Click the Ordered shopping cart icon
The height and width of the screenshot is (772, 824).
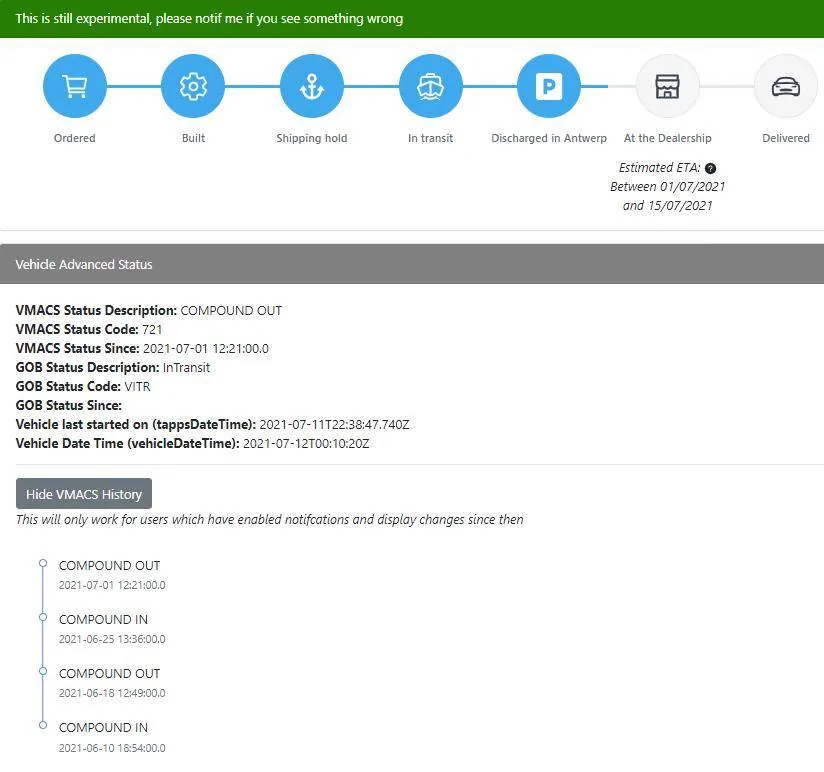[75, 86]
